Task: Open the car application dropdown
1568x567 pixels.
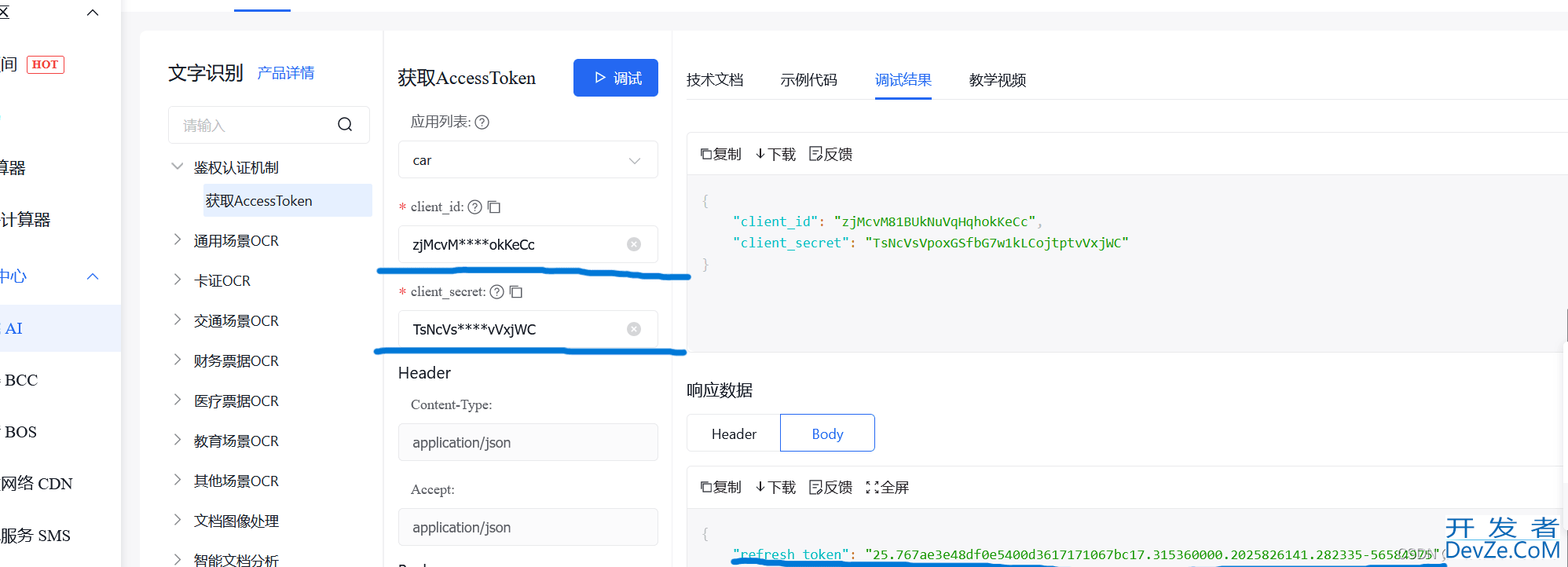Action: 528,159
